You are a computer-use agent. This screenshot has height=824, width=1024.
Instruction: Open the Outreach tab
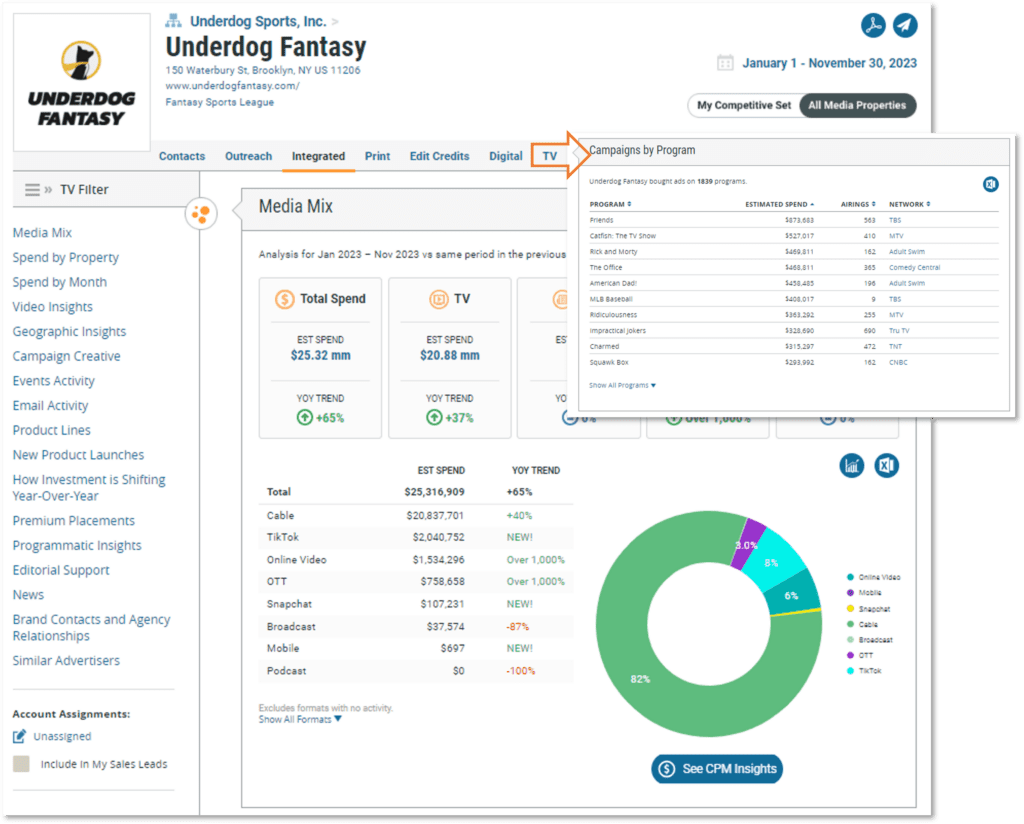[x=248, y=156]
